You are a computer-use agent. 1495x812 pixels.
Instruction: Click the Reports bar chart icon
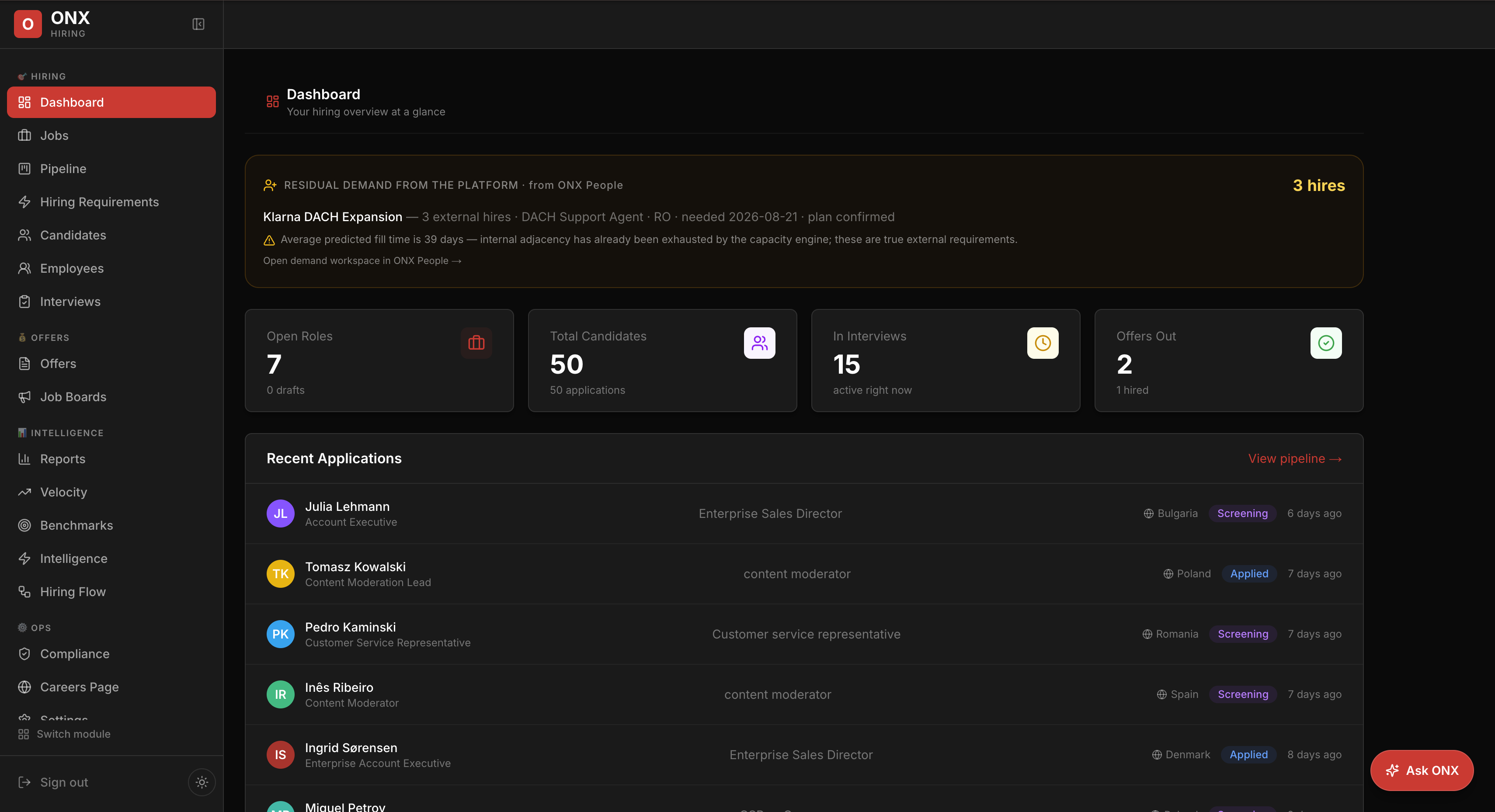click(x=24, y=458)
